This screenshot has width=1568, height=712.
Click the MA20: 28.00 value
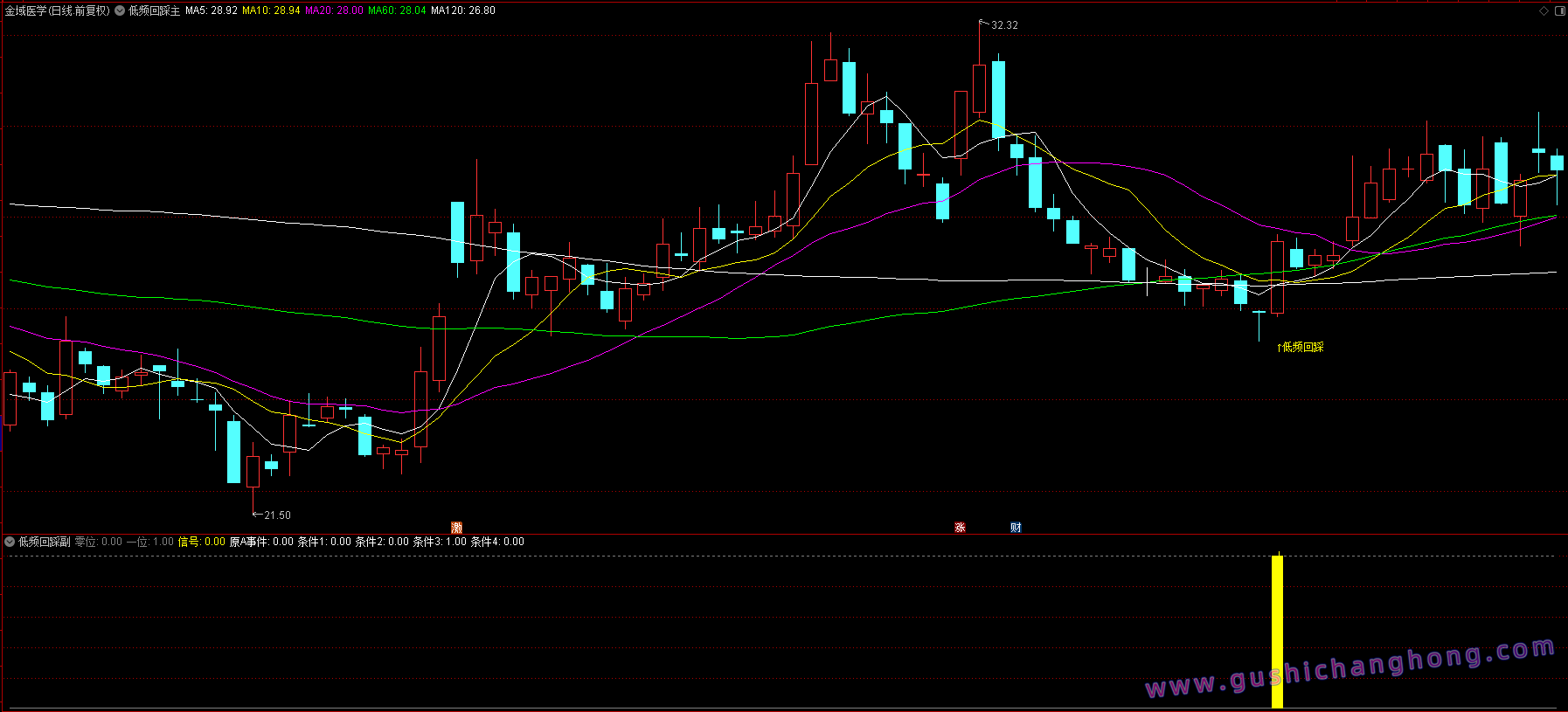click(x=334, y=10)
